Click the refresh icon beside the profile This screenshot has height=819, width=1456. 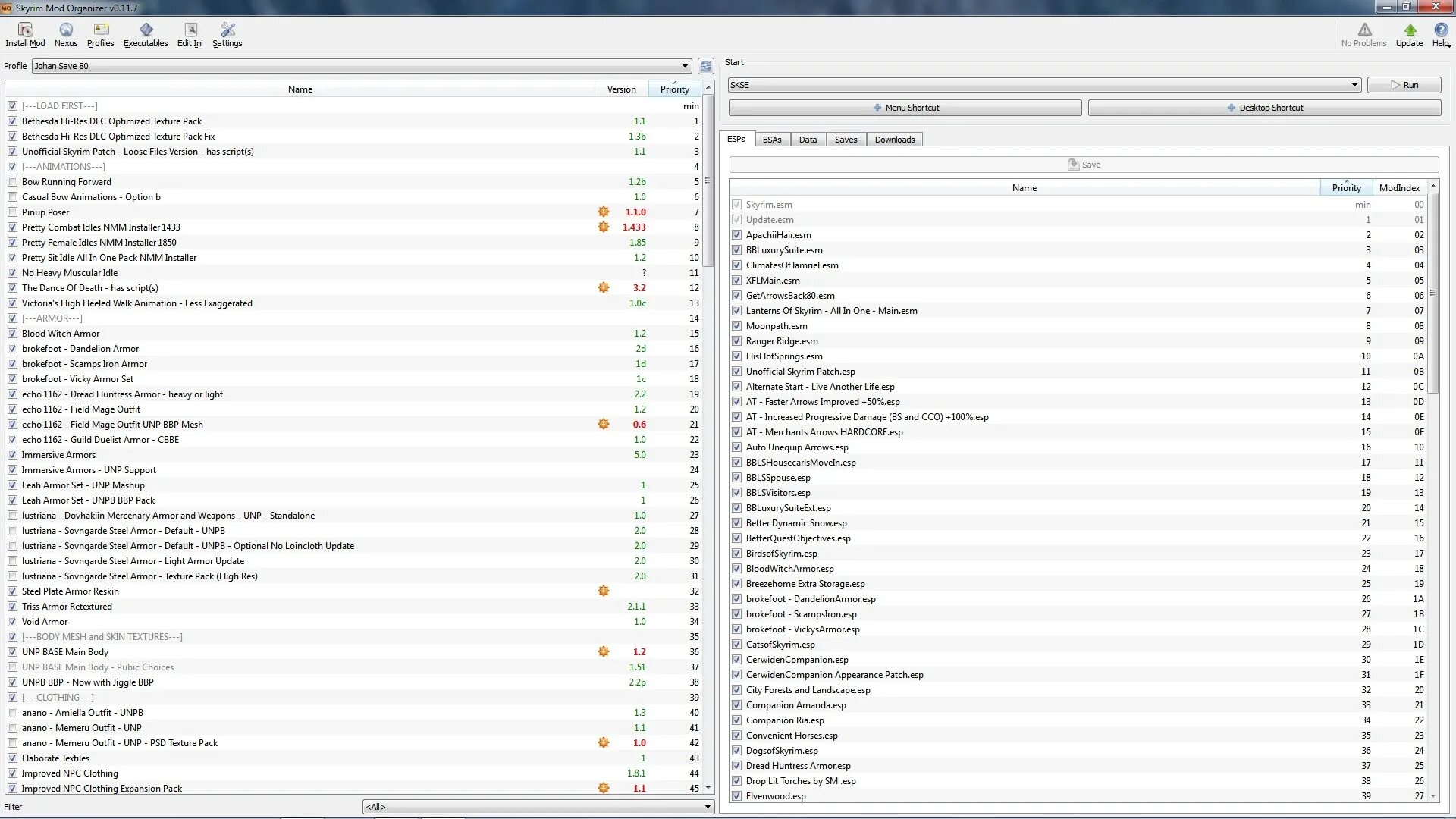pos(706,66)
